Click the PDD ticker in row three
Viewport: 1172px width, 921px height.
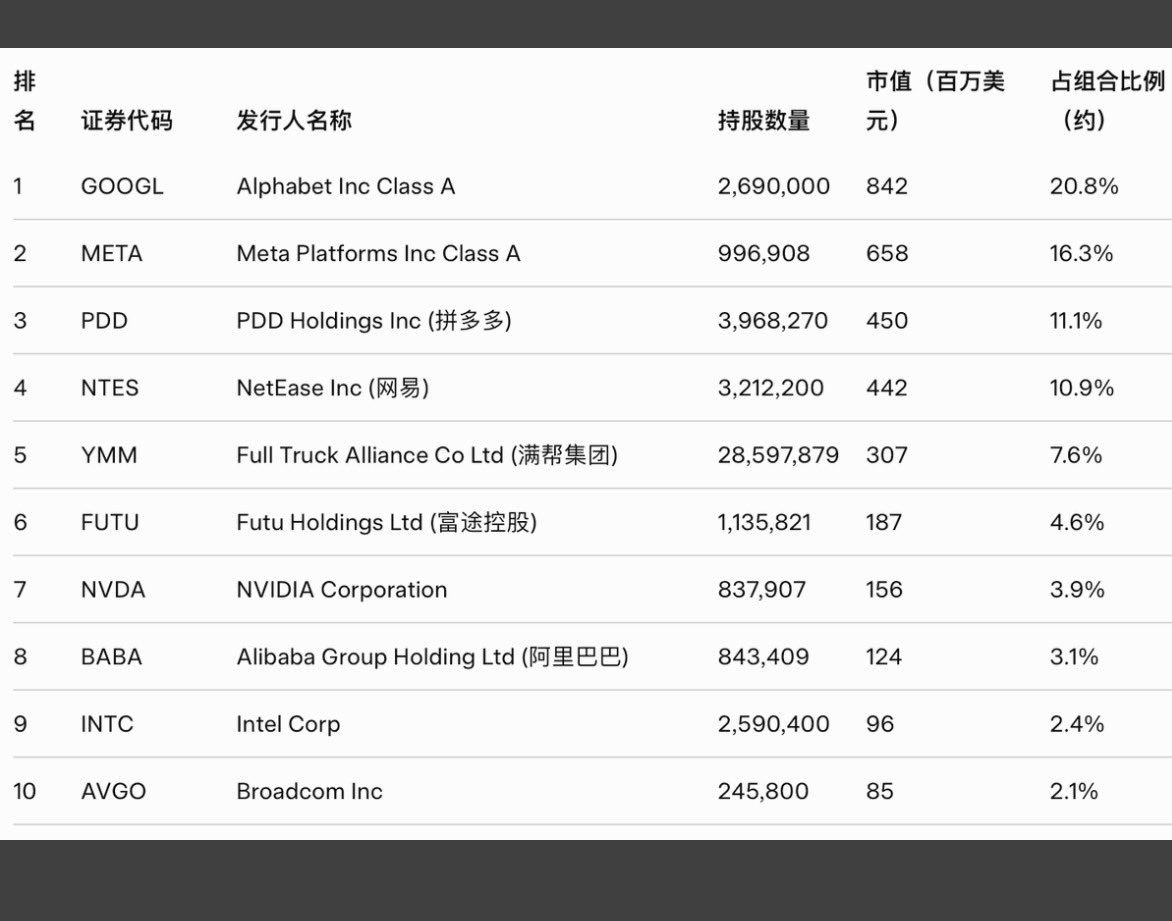(x=104, y=321)
